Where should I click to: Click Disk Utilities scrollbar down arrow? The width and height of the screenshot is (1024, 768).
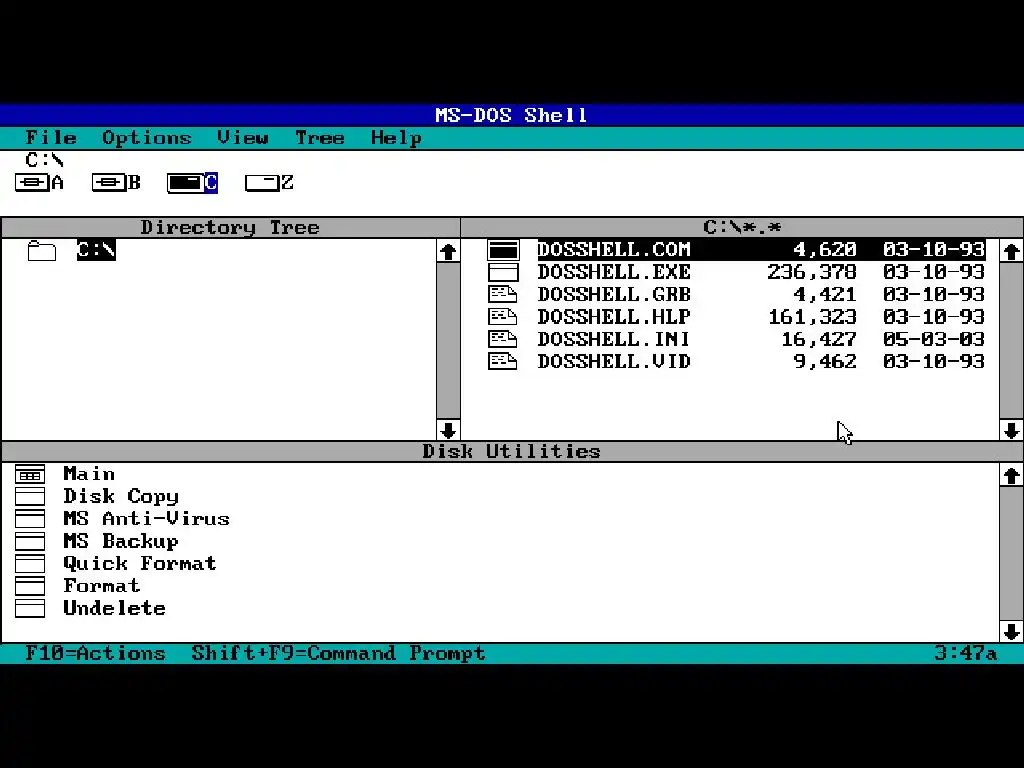1012,632
